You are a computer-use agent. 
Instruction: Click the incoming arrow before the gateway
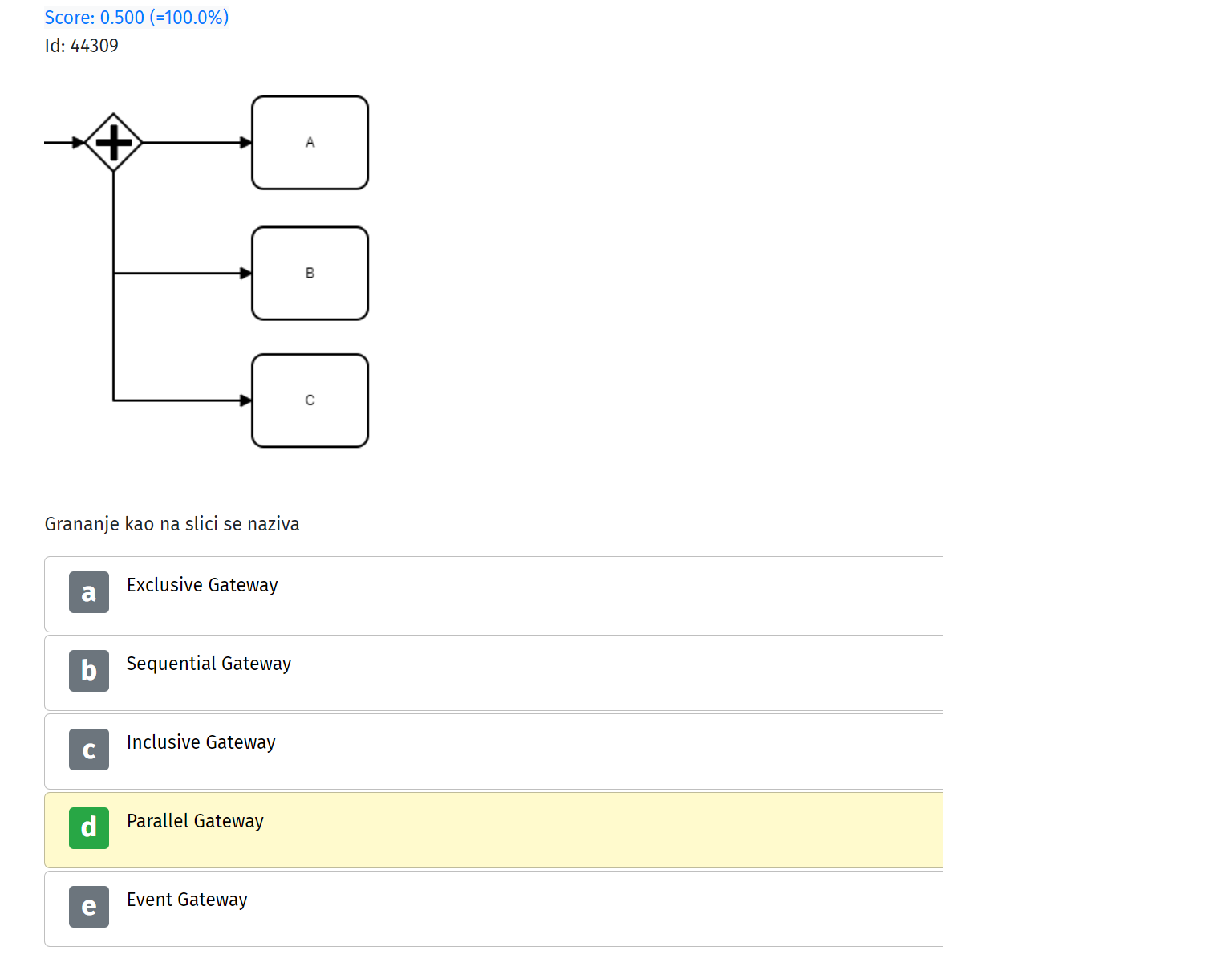64,143
